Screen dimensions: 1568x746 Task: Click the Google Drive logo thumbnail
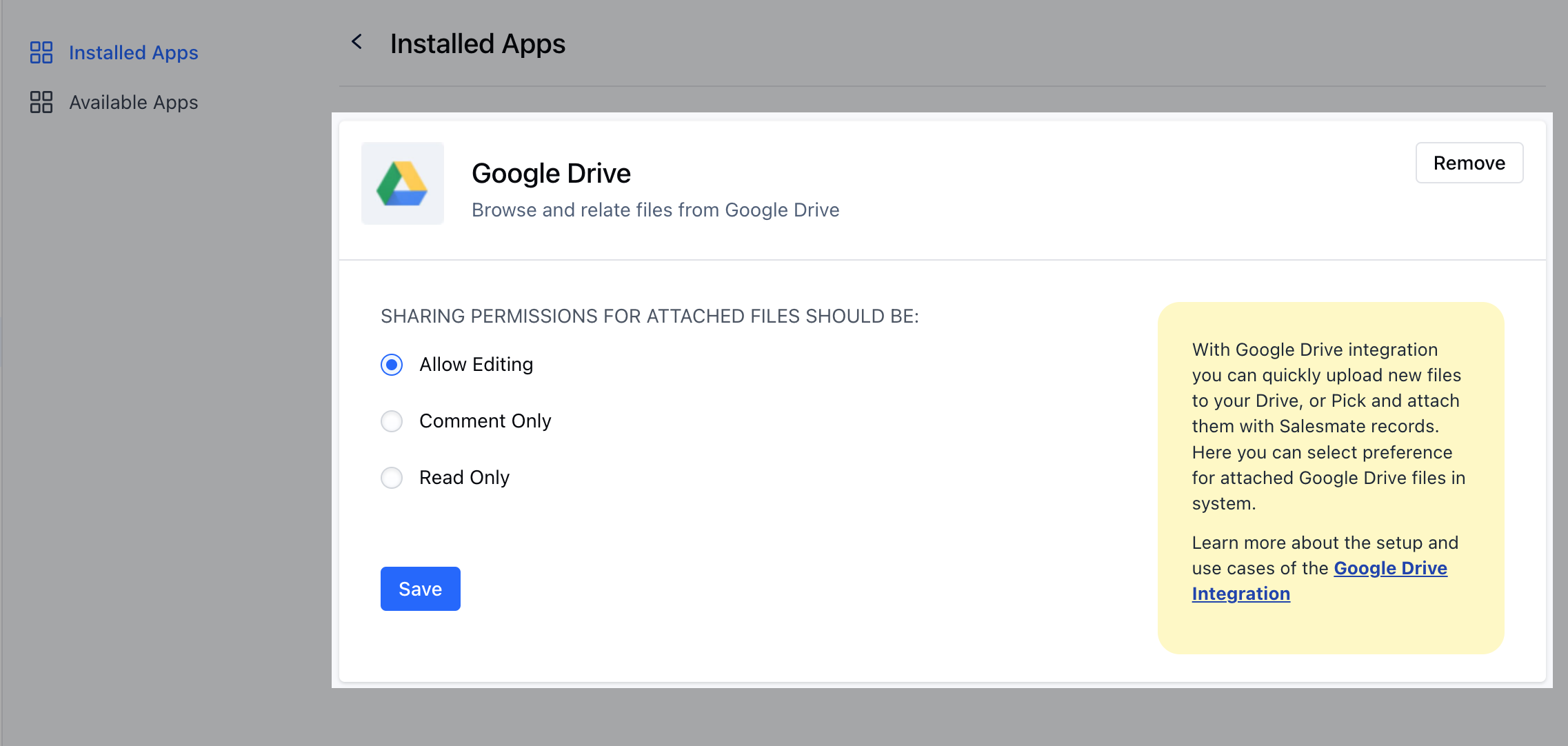click(403, 183)
